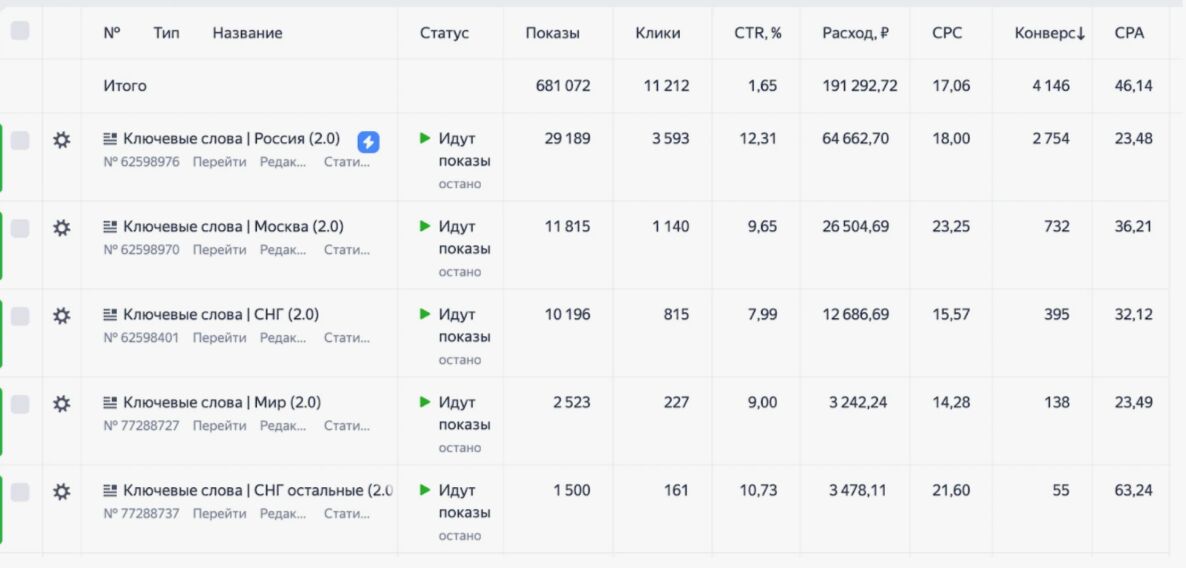The width and height of the screenshot is (1186, 568).
Task: Tick checkbox for Ключевые слова | СНГ row
Action: point(20,315)
